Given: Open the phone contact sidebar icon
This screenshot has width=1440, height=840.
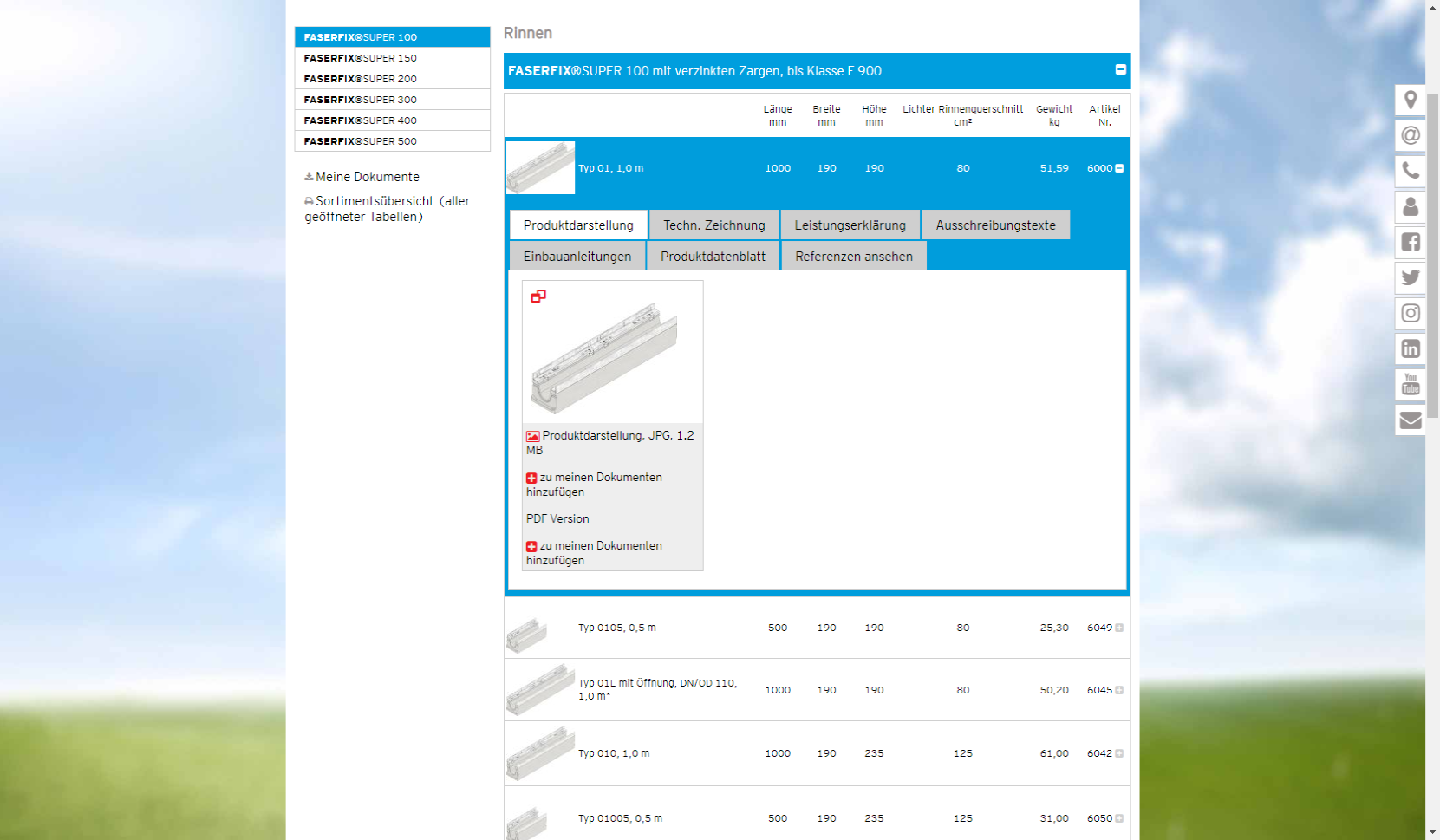Looking at the screenshot, I should [1410, 171].
